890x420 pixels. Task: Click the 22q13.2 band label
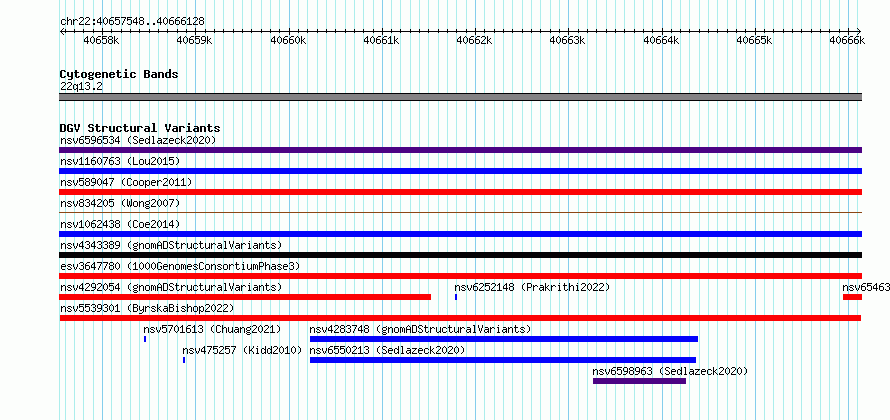click(x=81, y=87)
